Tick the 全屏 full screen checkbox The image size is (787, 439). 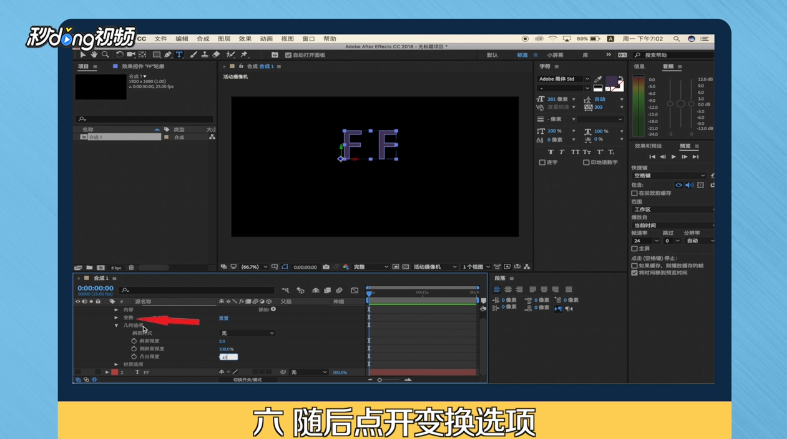[634, 248]
